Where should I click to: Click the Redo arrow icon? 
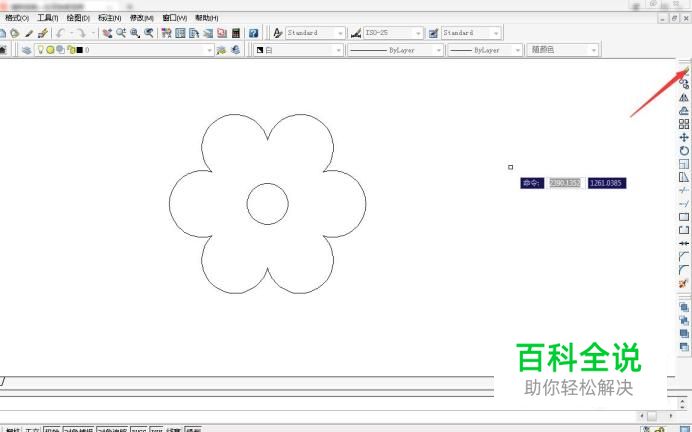81,33
